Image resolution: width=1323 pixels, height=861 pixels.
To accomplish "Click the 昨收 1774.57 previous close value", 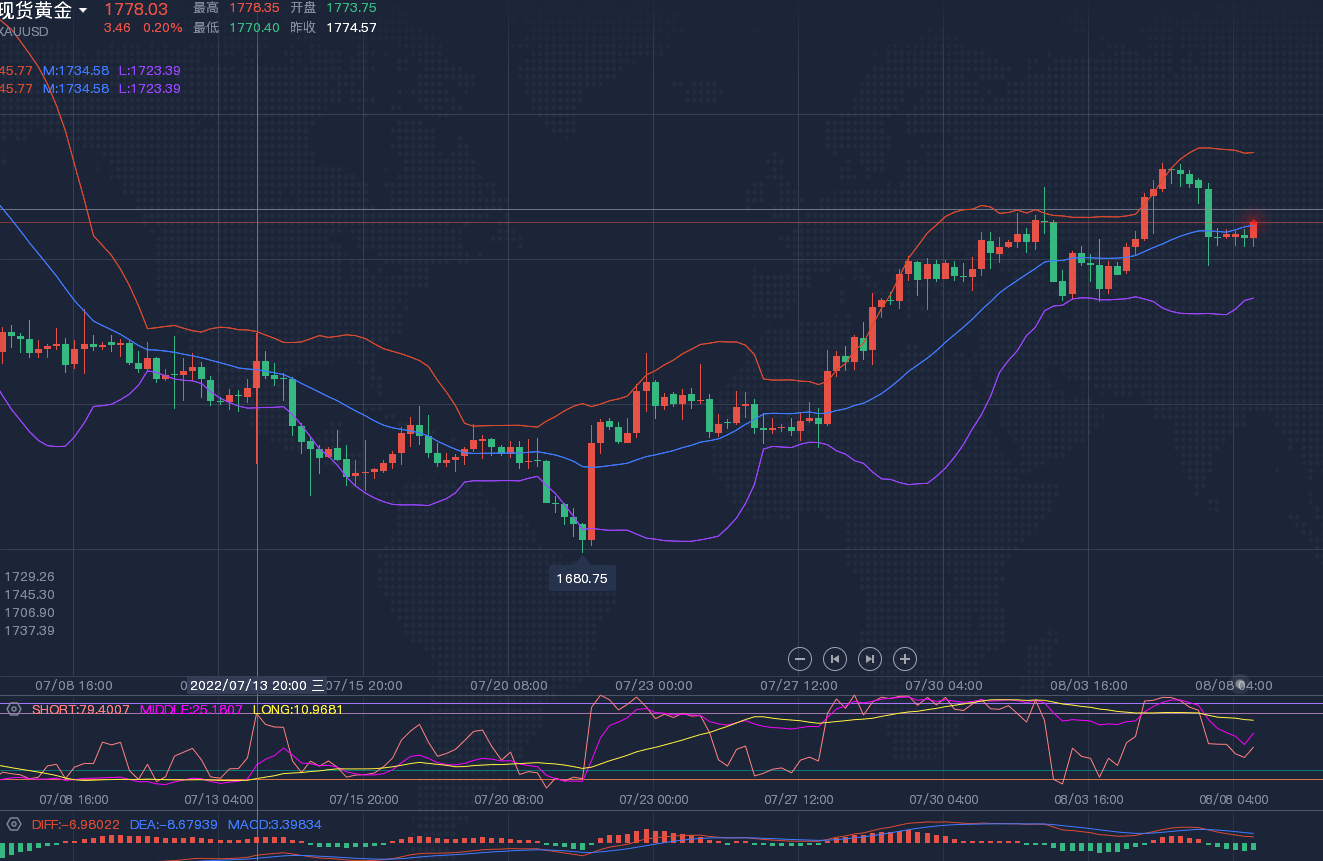I will (x=351, y=27).
